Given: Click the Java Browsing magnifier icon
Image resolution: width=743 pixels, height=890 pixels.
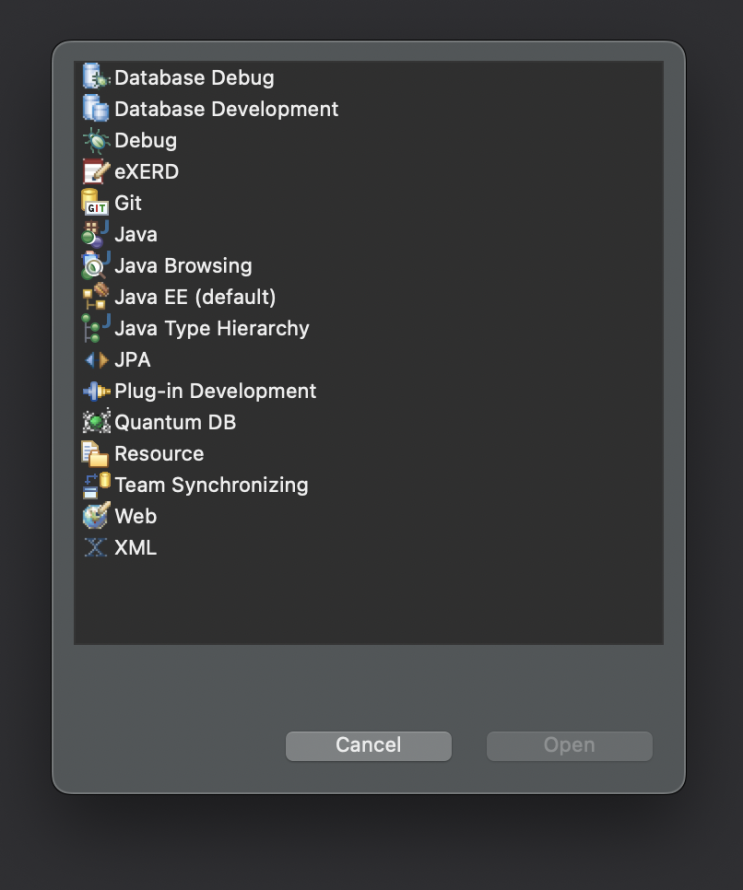Looking at the screenshot, I should coord(95,265).
